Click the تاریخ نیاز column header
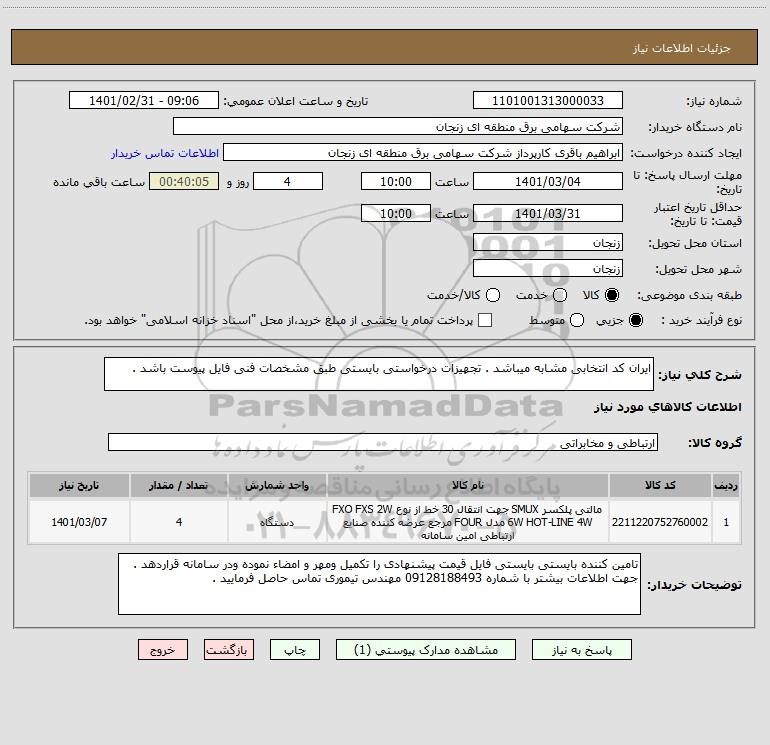770x745 pixels. click(79, 485)
